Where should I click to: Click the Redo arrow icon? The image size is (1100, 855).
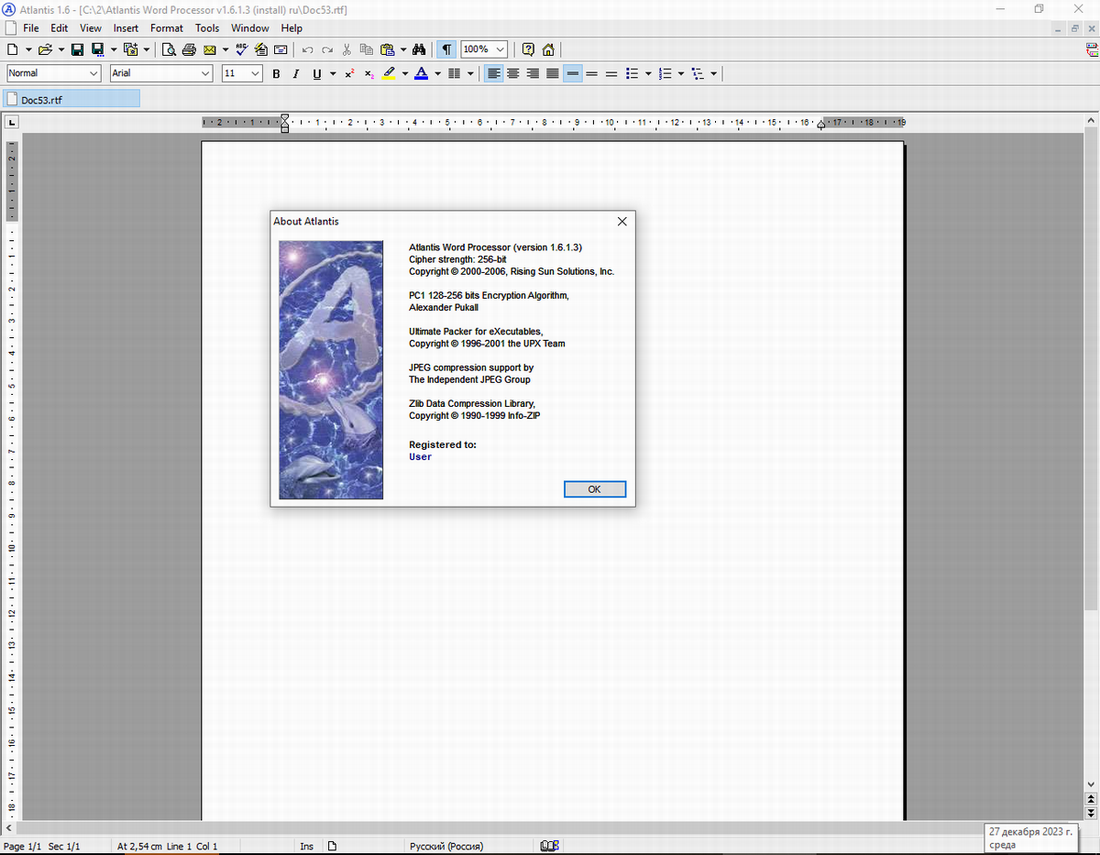point(327,50)
